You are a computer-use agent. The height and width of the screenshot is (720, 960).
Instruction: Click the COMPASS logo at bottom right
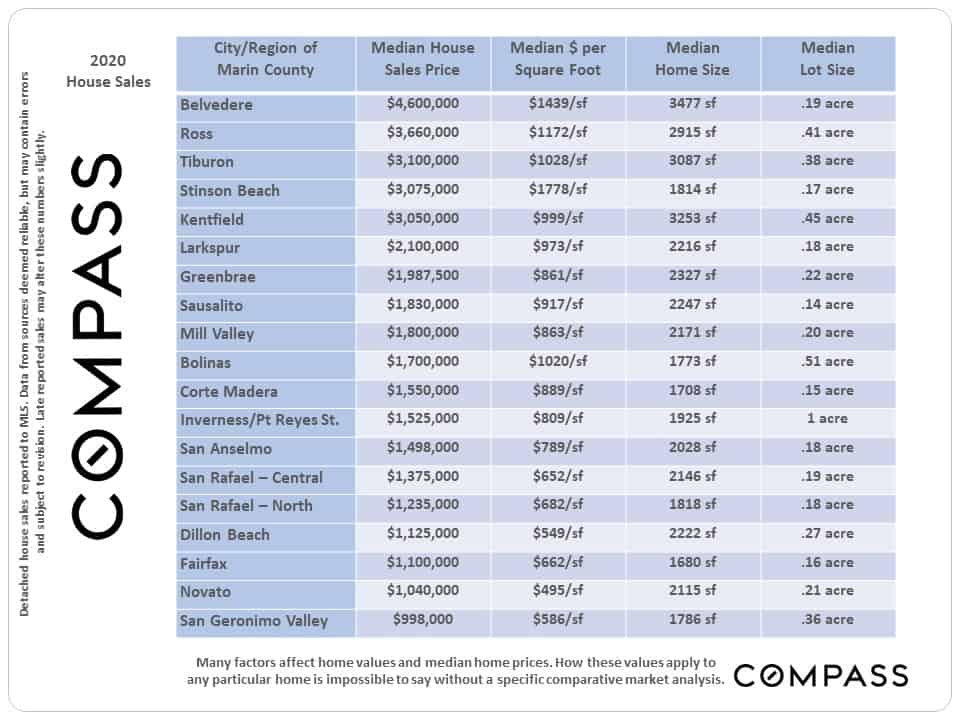click(x=821, y=676)
